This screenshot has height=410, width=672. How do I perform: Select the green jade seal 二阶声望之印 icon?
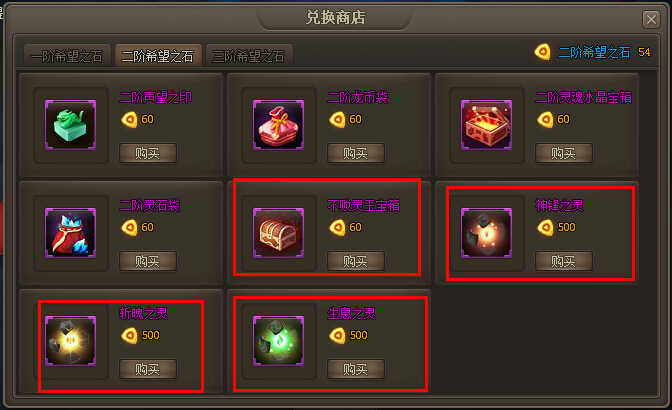[71, 125]
